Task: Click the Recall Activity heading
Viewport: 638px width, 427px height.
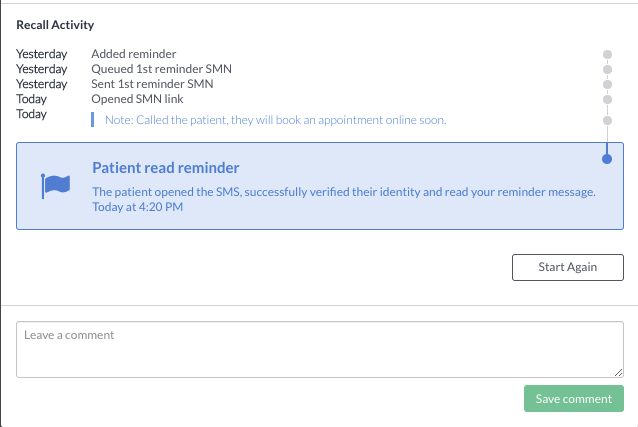Action: (55, 25)
